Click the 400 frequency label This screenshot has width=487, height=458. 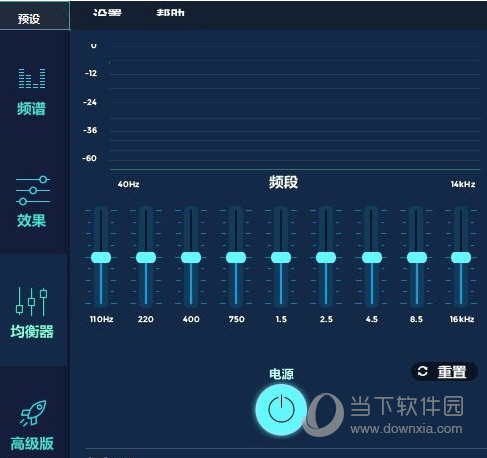191,319
